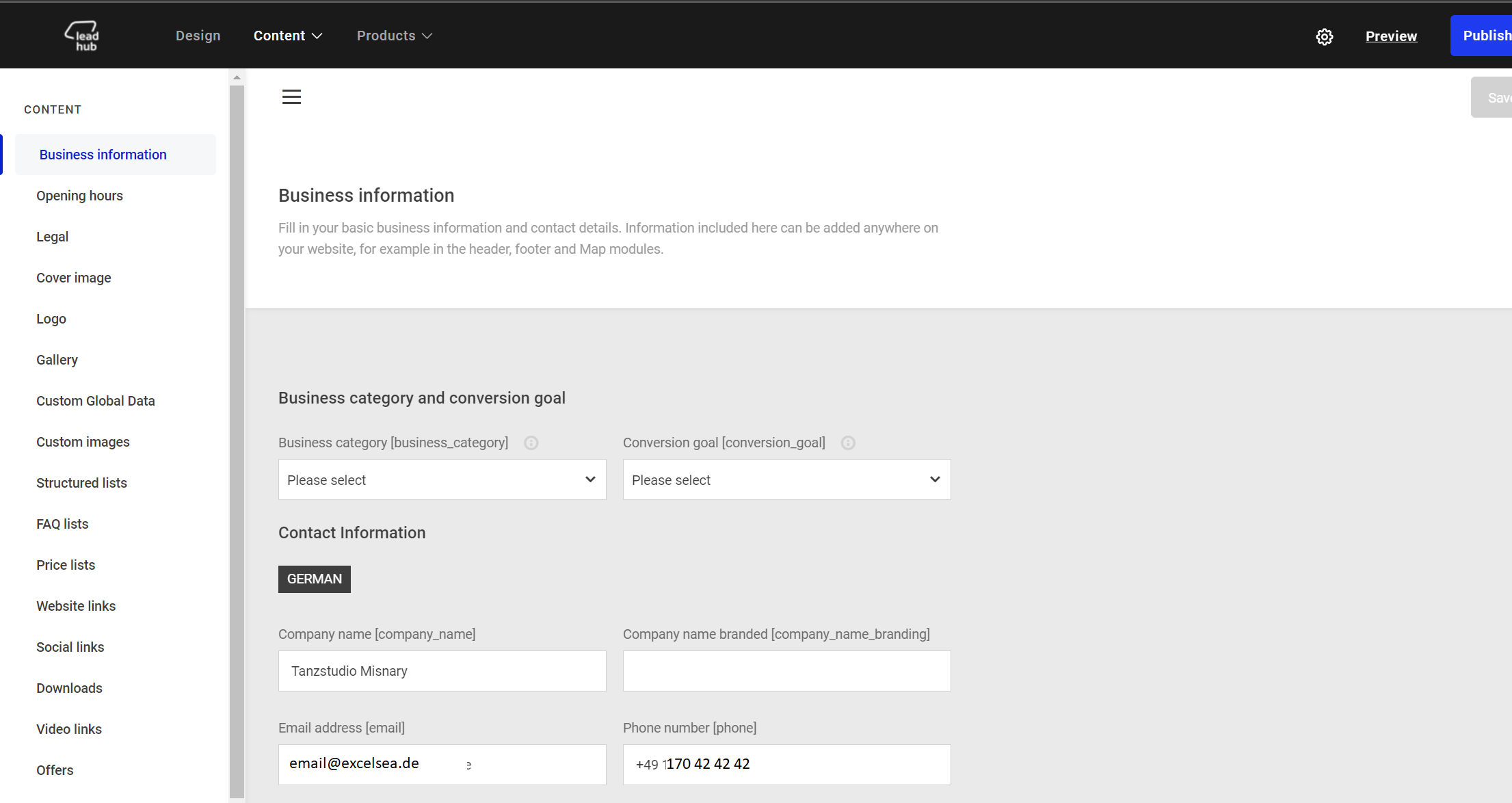This screenshot has height=803, width=1512.
Task: Open Opening hours in the sidebar
Action: coord(79,196)
